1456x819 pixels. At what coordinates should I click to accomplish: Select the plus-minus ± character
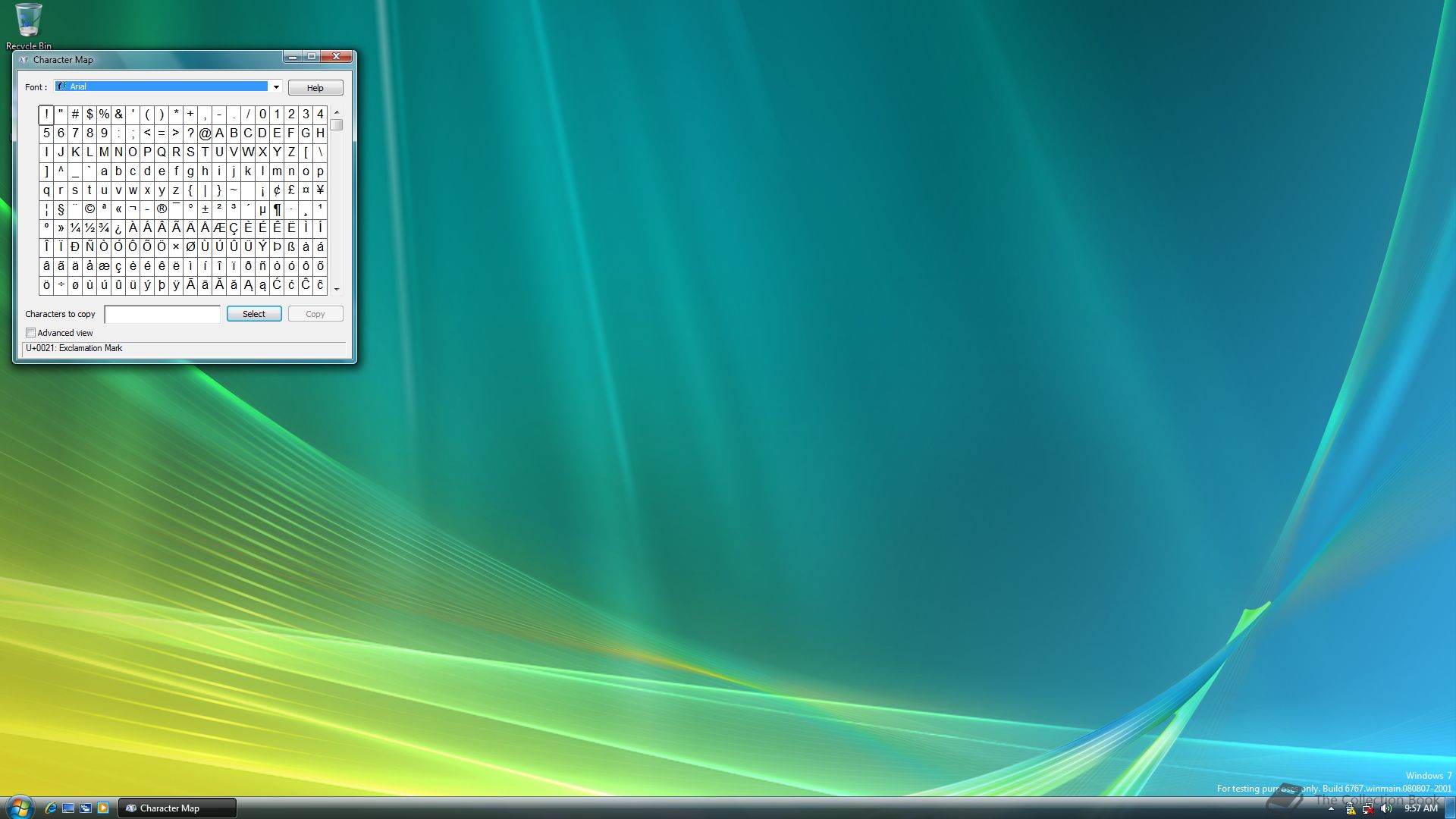tap(205, 209)
